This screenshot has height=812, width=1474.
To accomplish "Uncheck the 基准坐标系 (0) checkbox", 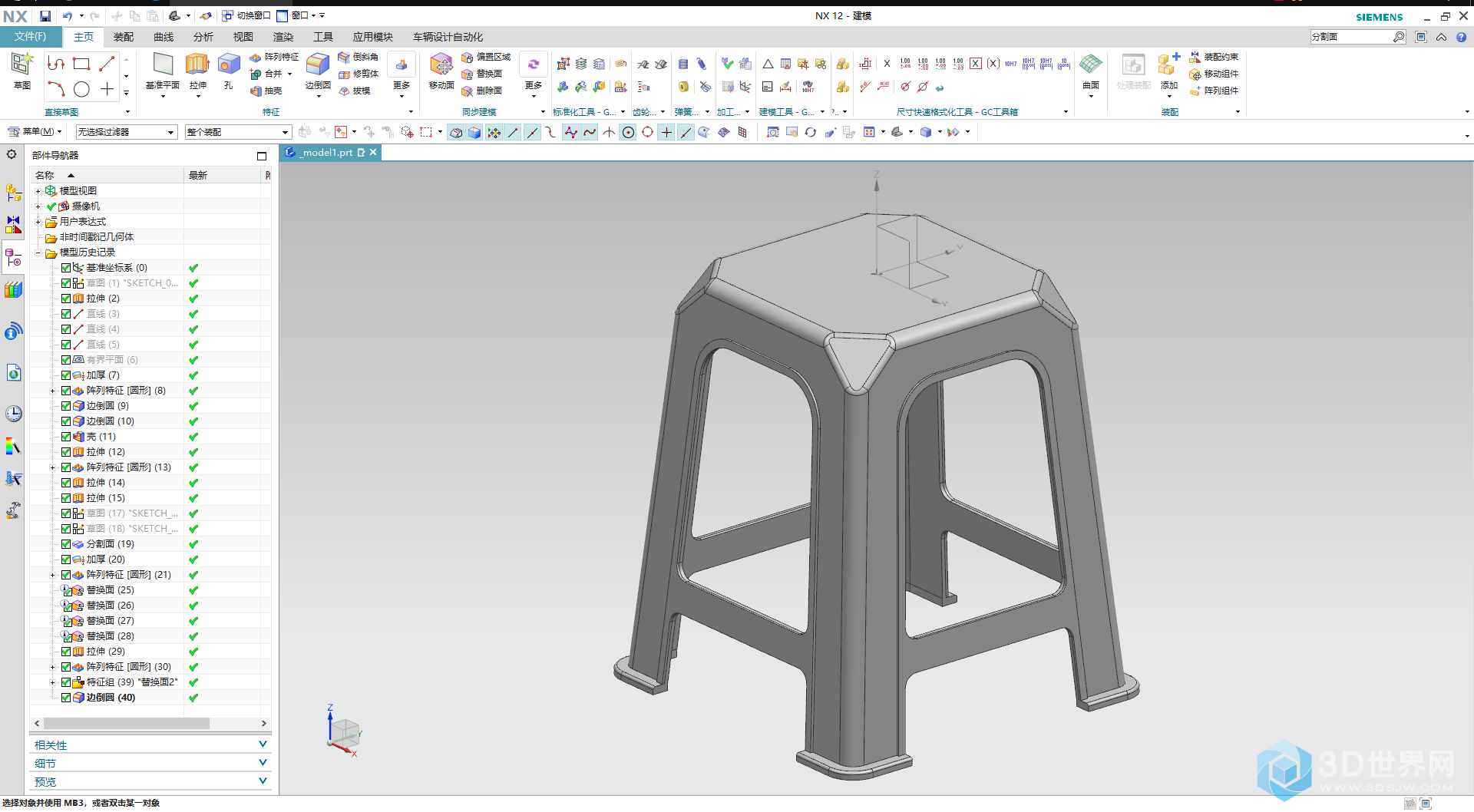I will (66, 268).
